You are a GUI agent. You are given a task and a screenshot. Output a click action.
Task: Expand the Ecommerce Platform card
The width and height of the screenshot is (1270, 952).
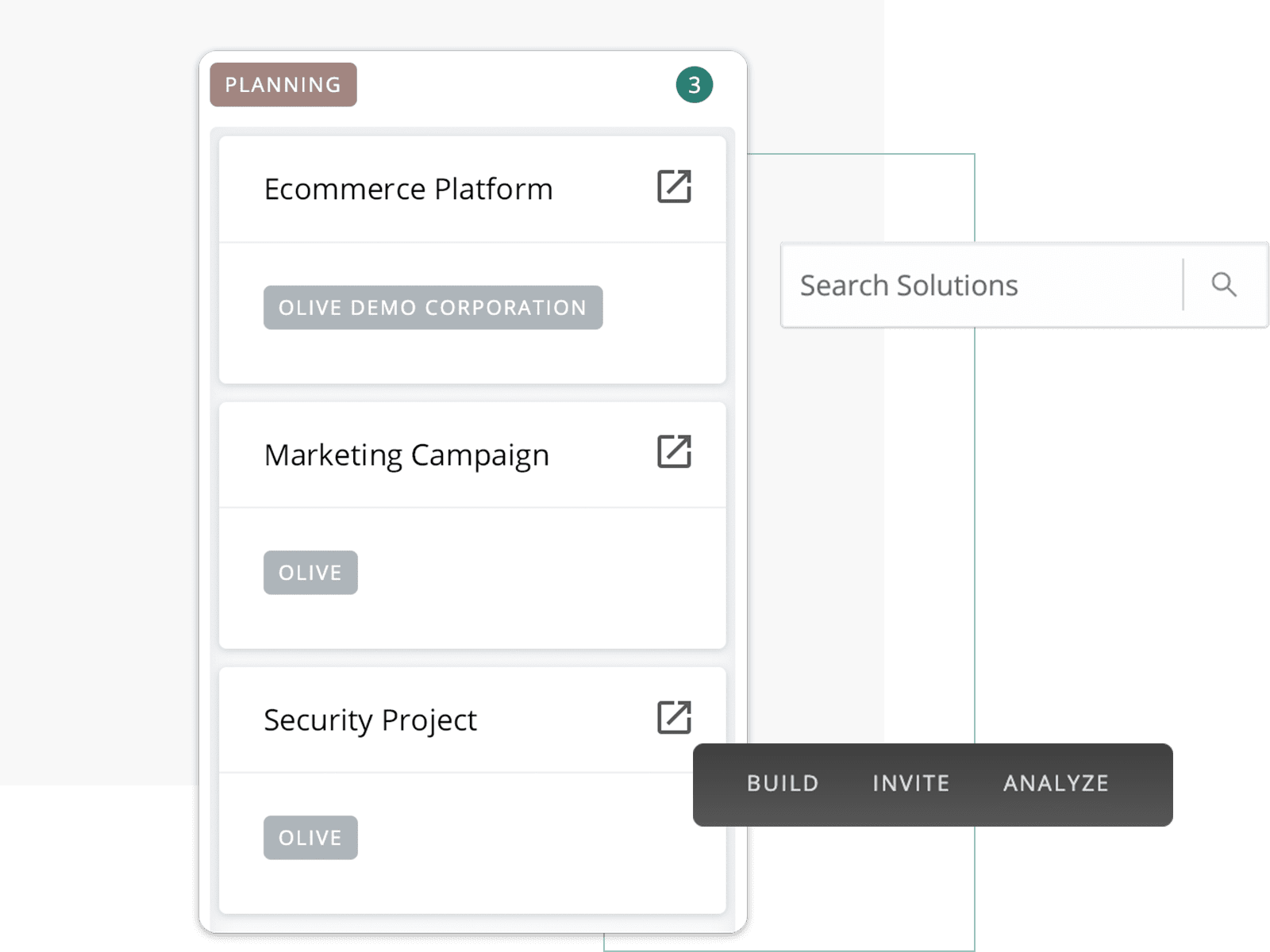click(x=472, y=258)
